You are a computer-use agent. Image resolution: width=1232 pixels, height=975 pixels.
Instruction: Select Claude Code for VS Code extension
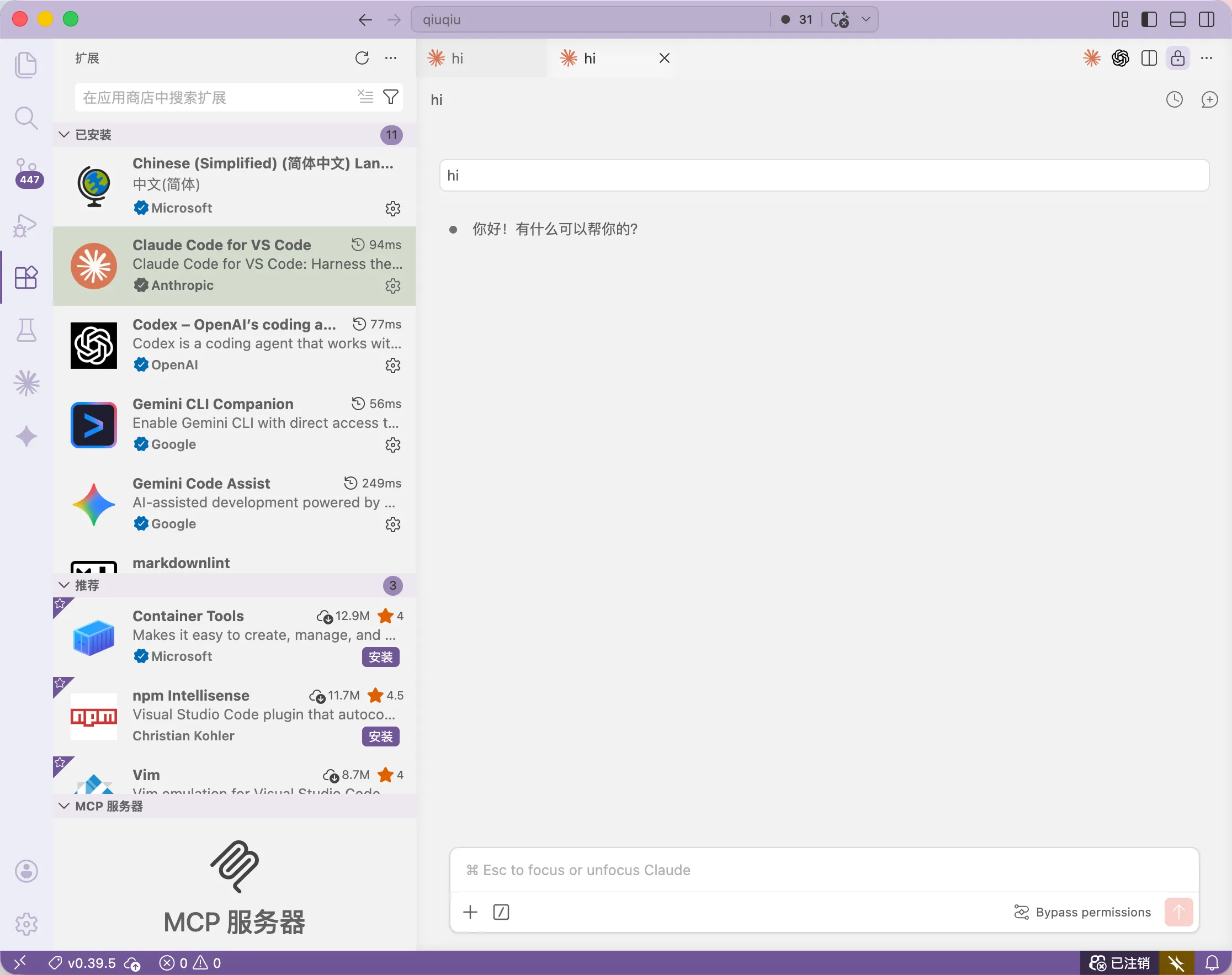pos(234,266)
